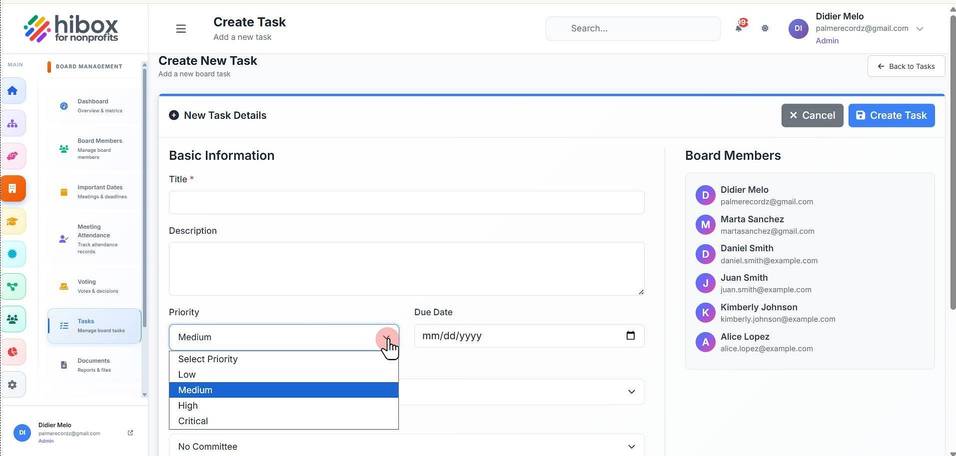Open notifications bell with badge

[x=740, y=26]
